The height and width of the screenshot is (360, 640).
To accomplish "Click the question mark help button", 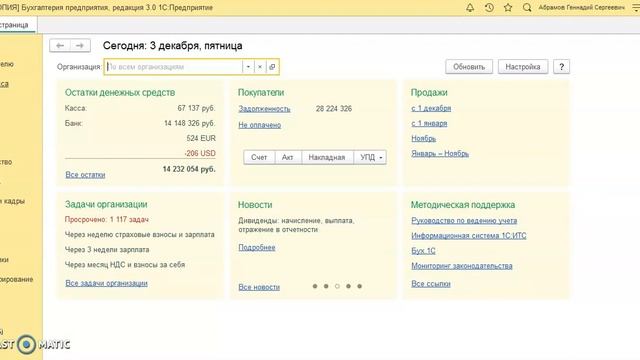I will click(x=562, y=67).
